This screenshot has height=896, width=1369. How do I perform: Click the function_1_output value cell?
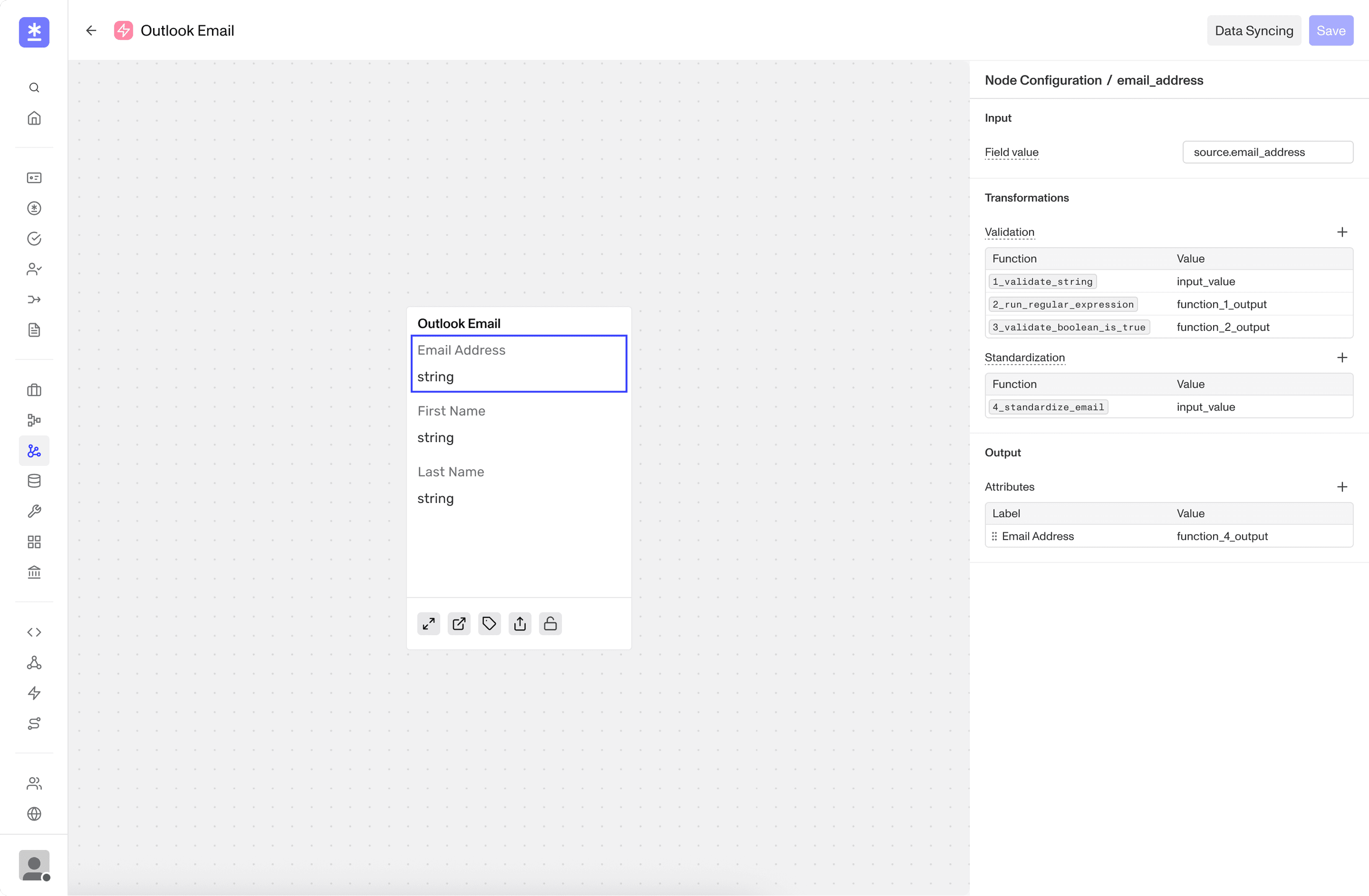pyautogui.click(x=1221, y=304)
